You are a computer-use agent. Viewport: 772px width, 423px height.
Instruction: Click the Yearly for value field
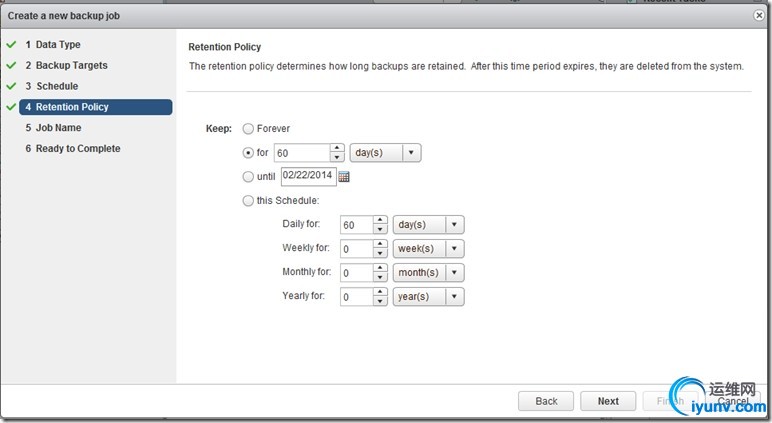tap(356, 296)
